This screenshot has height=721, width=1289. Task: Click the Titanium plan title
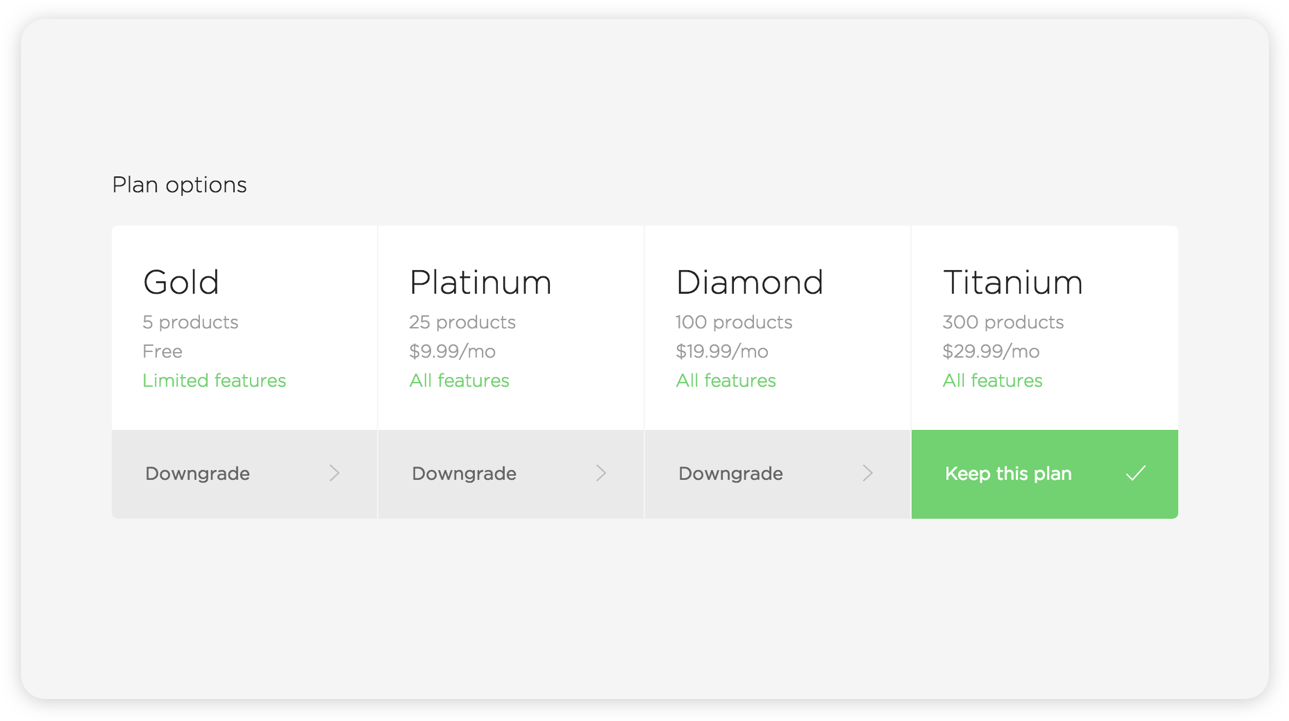pyautogui.click(x=1013, y=282)
